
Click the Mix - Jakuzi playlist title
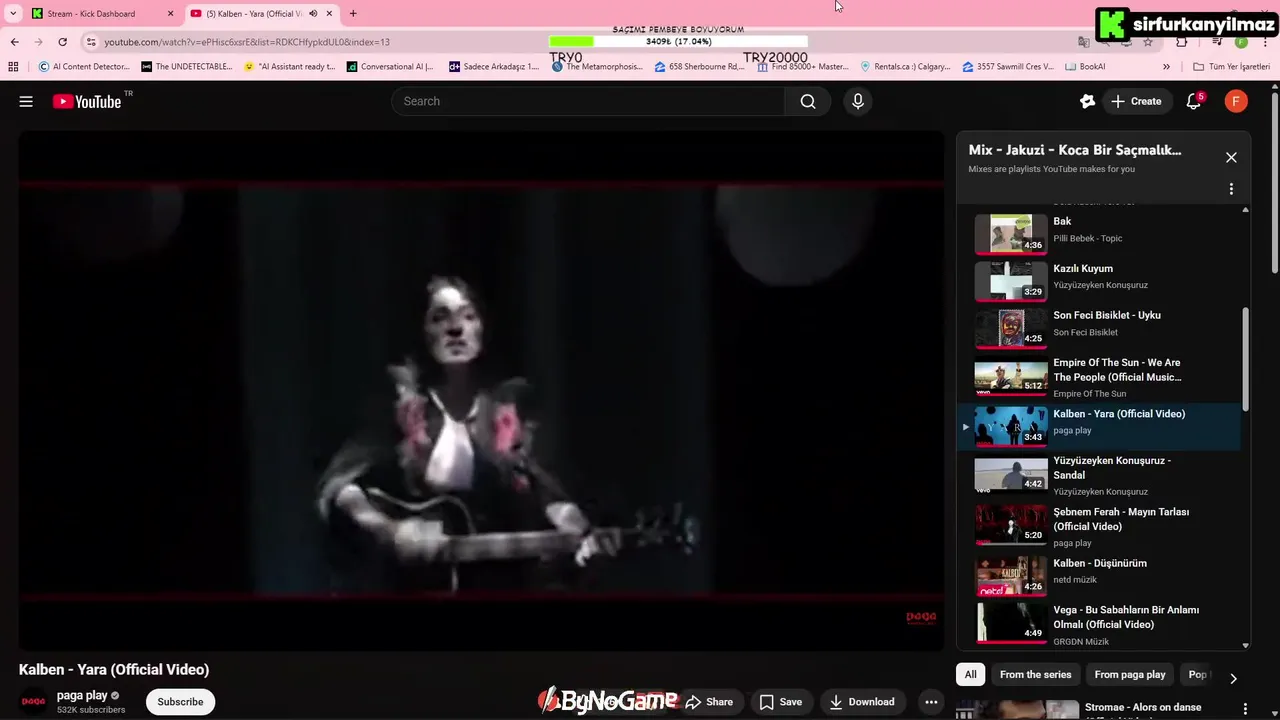click(1075, 150)
